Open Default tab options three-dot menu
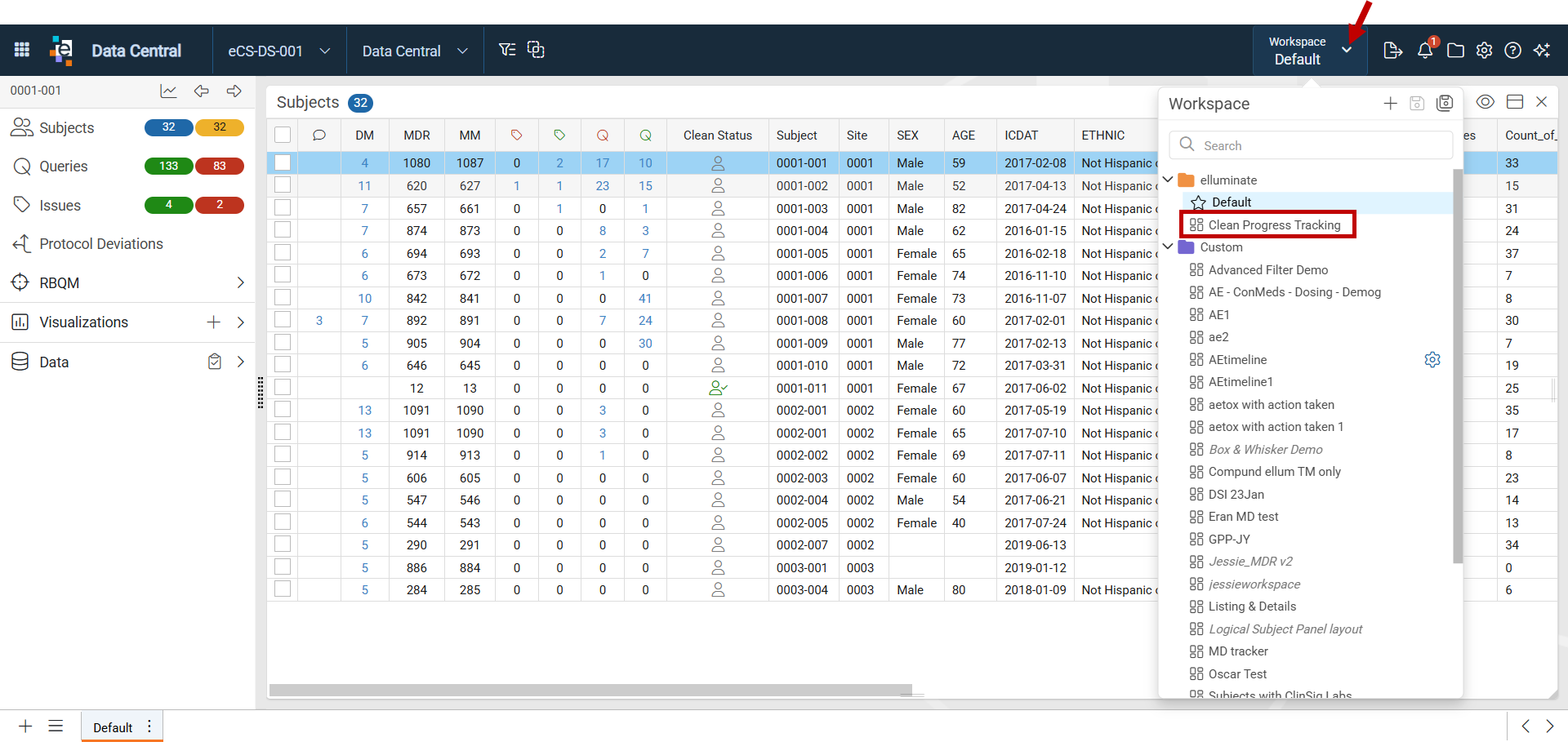The height and width of the screenshot is (742, 1568). tap(149, 726)
